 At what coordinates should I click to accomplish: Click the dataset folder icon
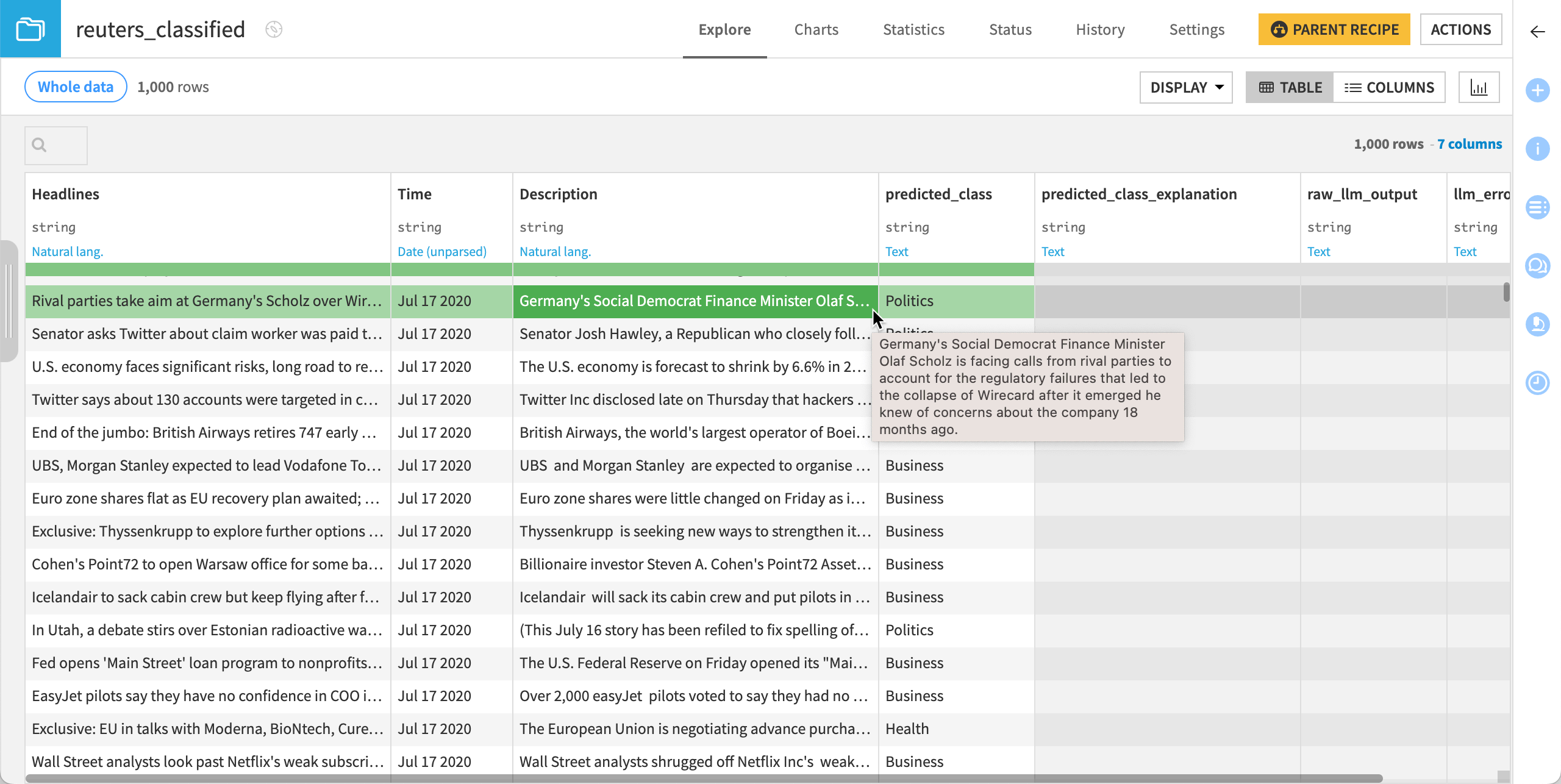30,29
